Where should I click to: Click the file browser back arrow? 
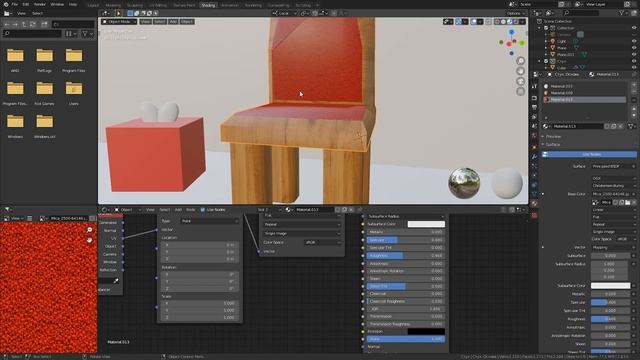click(x=7, y=24)
